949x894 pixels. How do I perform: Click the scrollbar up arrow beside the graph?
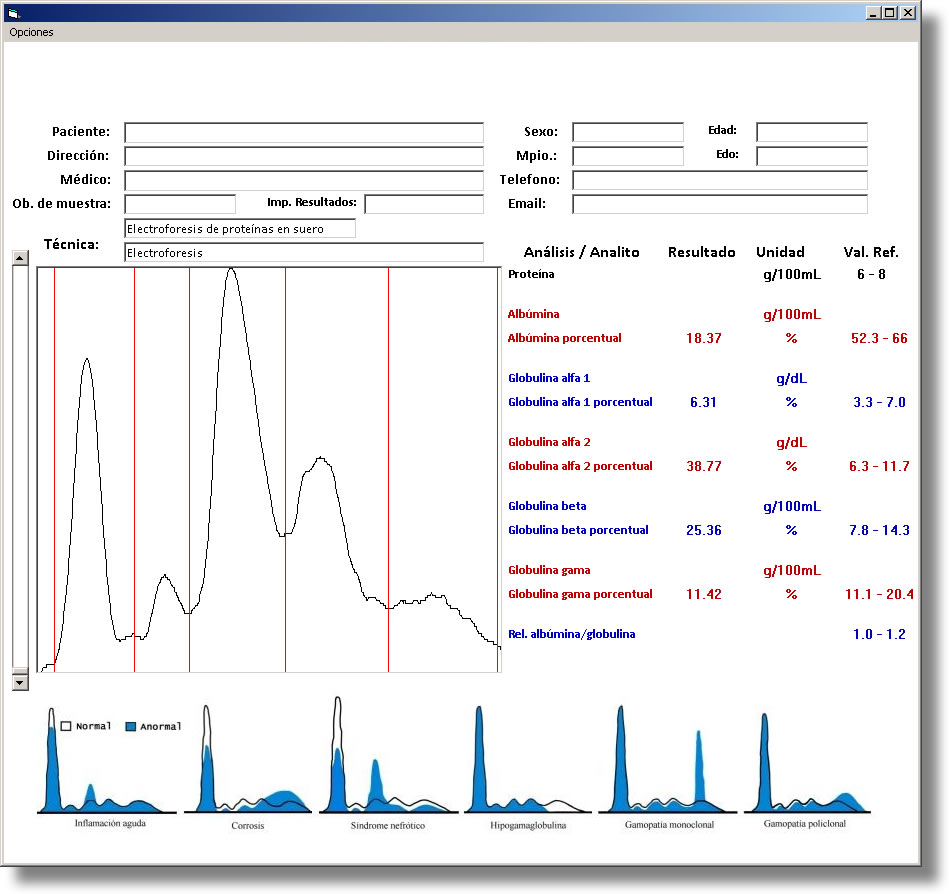pyautogui.click(x=19, y=258)
